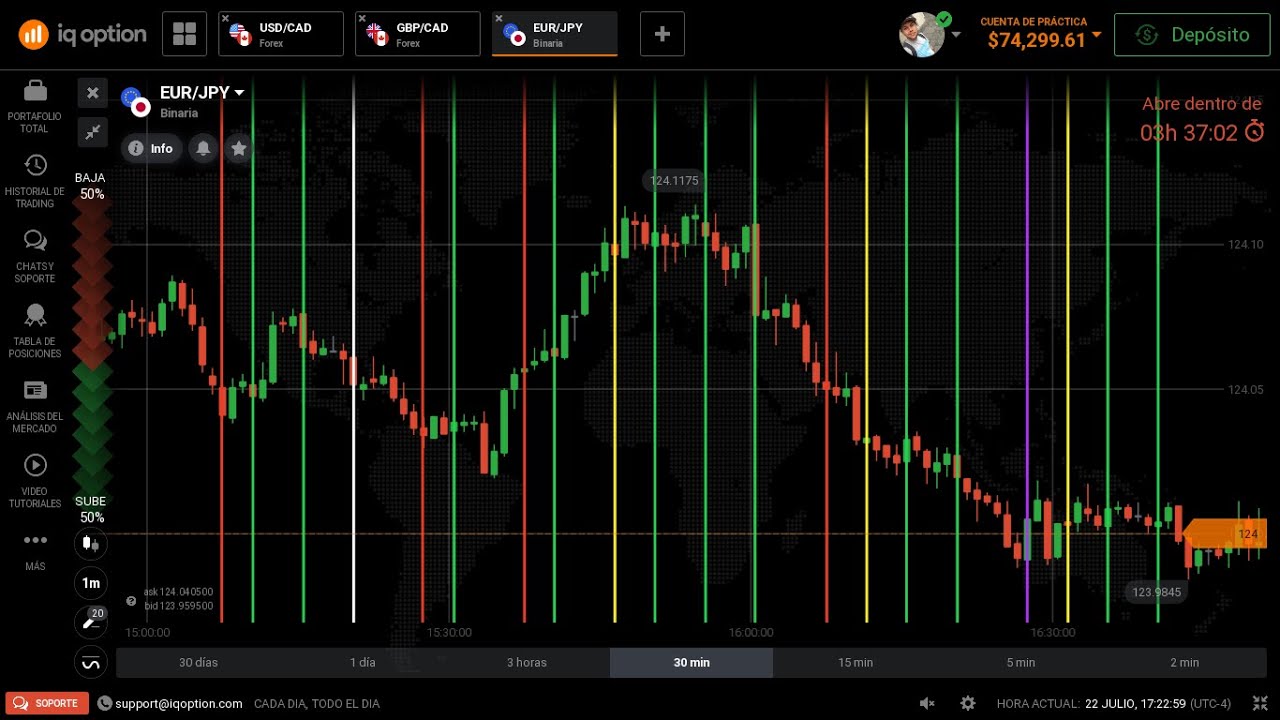Close the USD/CAD tab
1280x720 pixels.
click(225, 18)
